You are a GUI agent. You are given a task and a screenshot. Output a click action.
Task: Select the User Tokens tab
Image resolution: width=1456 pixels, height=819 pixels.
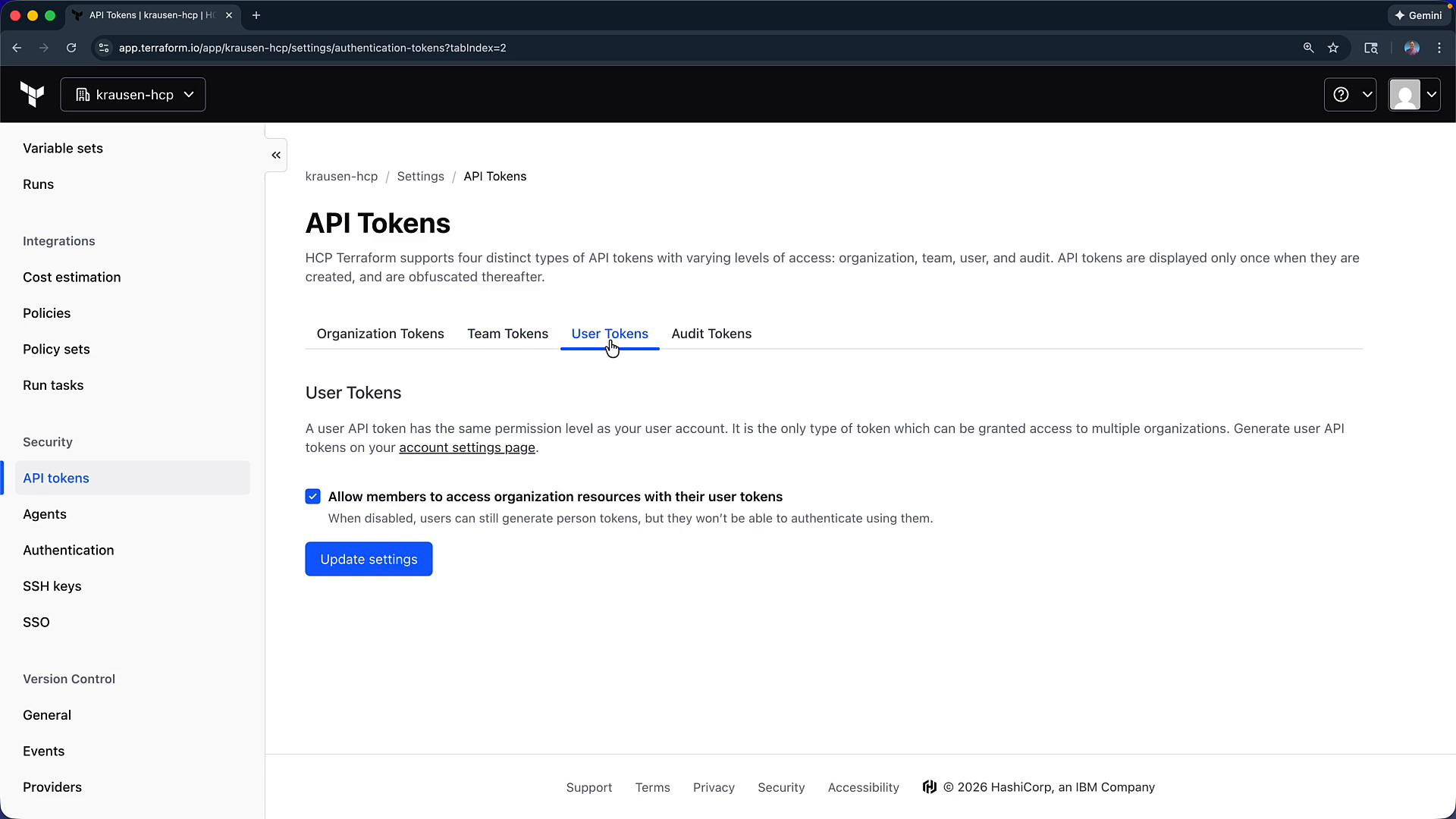610,334
